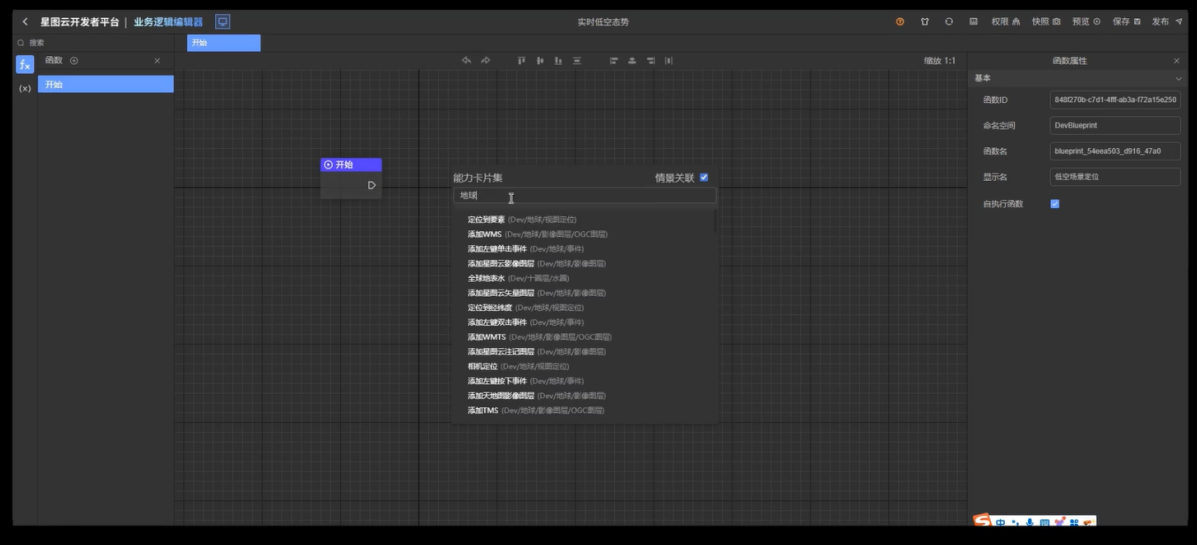This screenshot has width=1198, height=545.
Task: Close the 函数 list panel
Action: point(157,60)
